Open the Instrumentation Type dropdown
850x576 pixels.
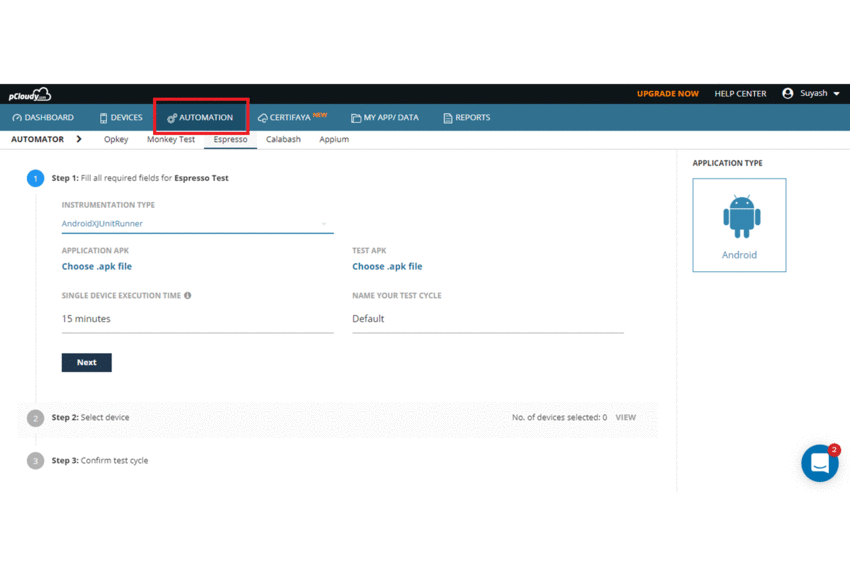197,224
